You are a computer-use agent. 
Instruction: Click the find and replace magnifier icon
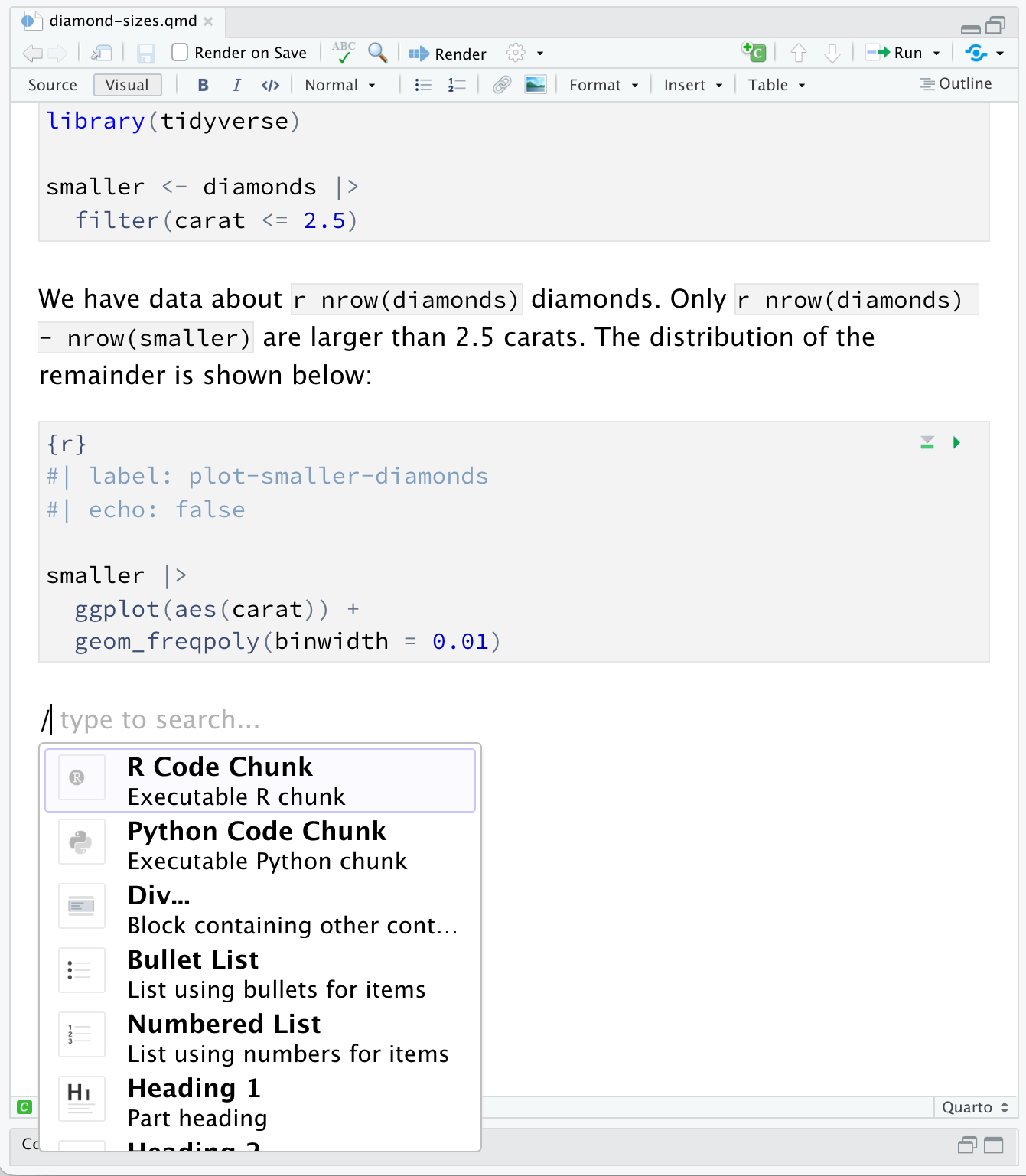coord(378,52)
